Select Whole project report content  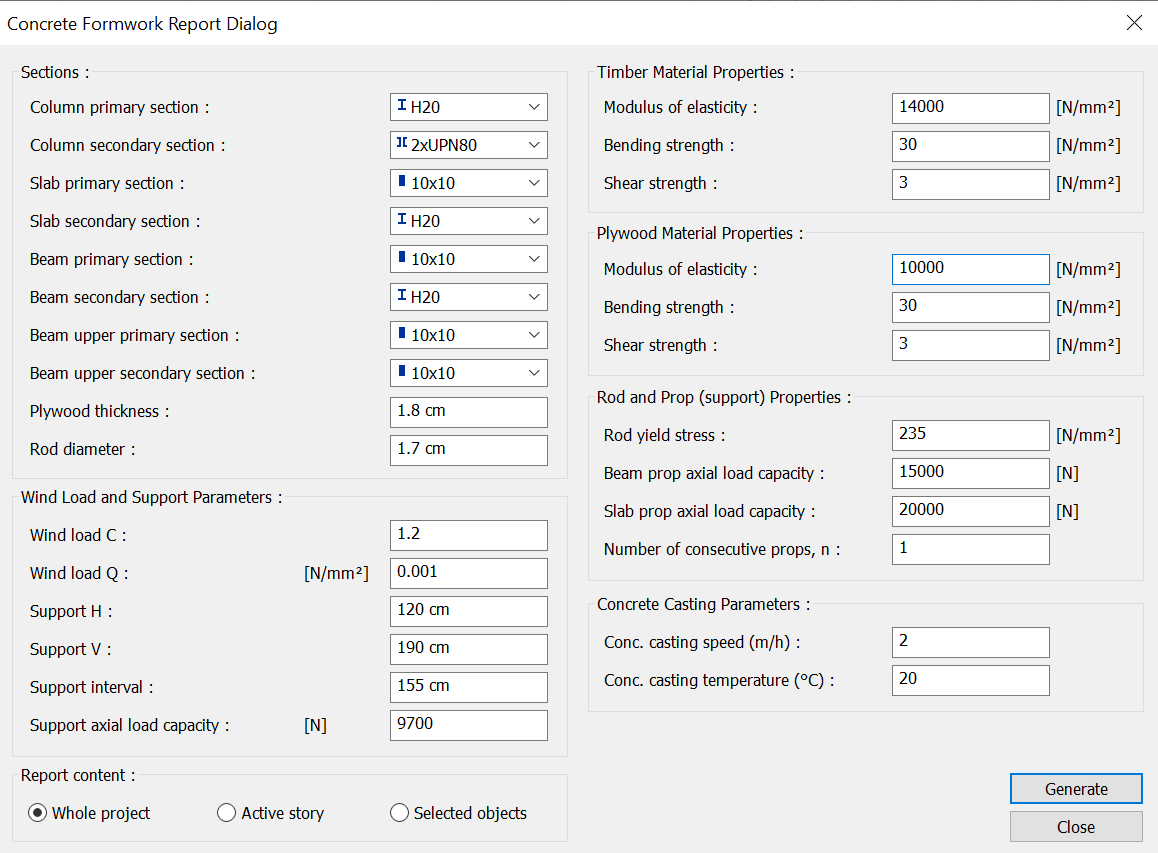[38, 813]
